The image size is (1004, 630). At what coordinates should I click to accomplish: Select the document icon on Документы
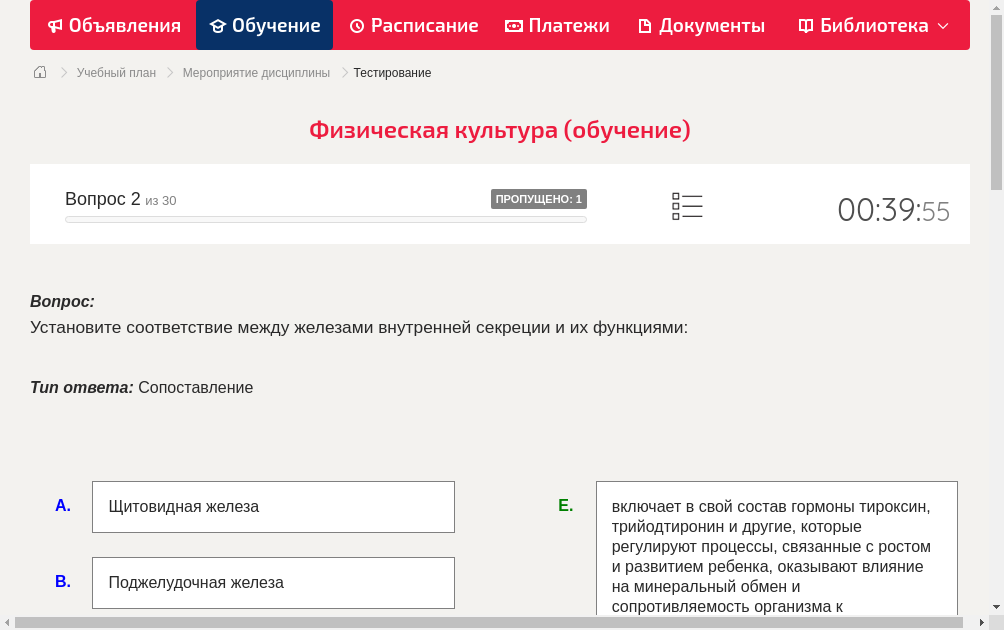[x=645, y=25]
